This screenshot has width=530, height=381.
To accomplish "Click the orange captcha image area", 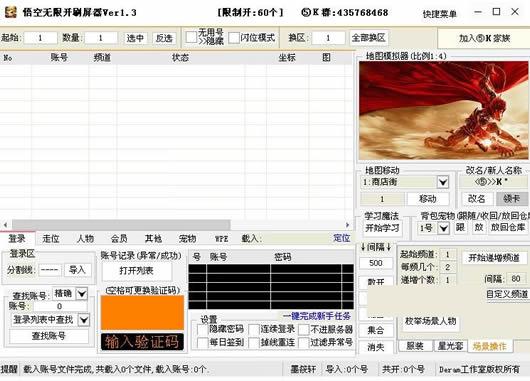I will (142, 313).
